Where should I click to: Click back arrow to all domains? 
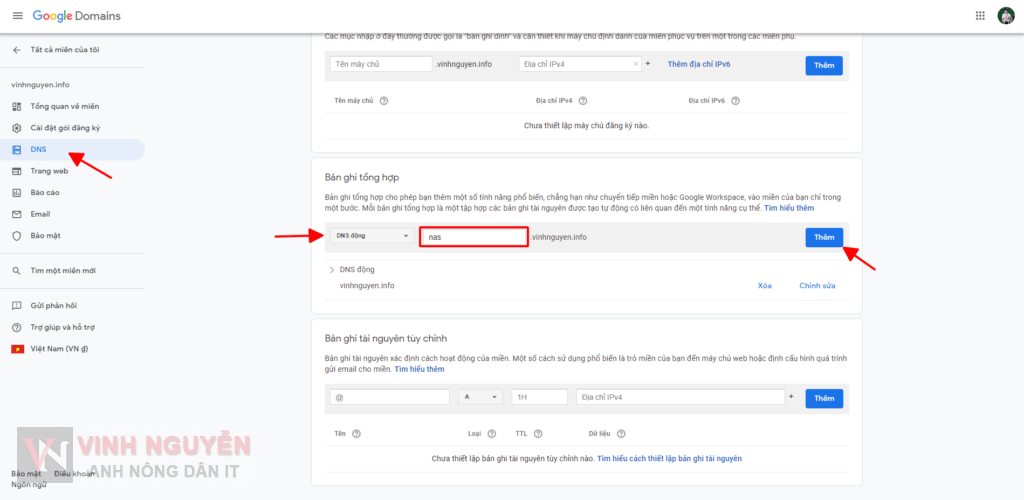(16, 49)
